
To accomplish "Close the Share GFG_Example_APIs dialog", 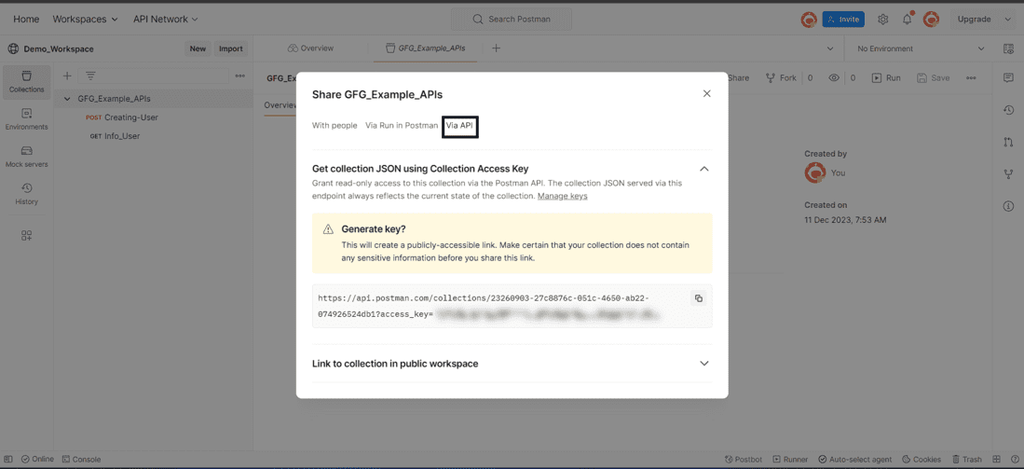I will (707, 93).
